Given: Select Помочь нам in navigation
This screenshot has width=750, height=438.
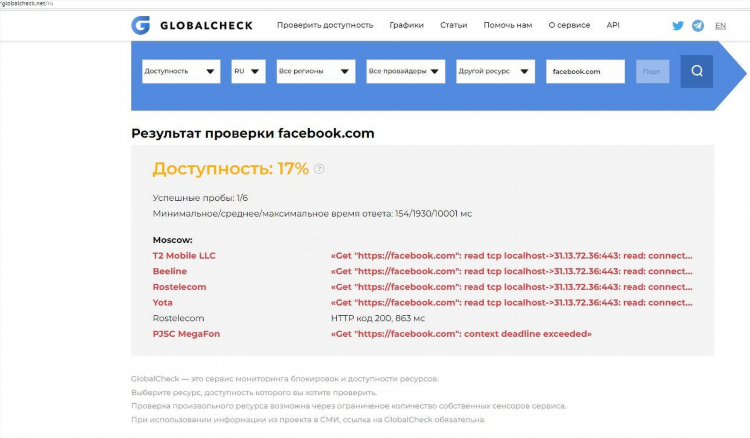Looking at the screenshot, I should [x=507, y=25].
